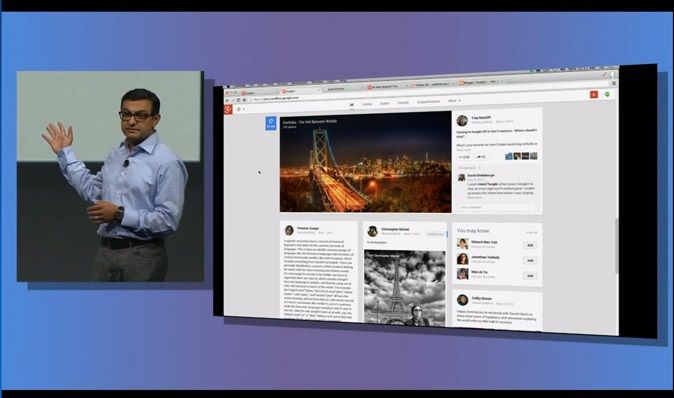Open the red Google+ logo menu
674x398 pixels.
tap(228, 109)
